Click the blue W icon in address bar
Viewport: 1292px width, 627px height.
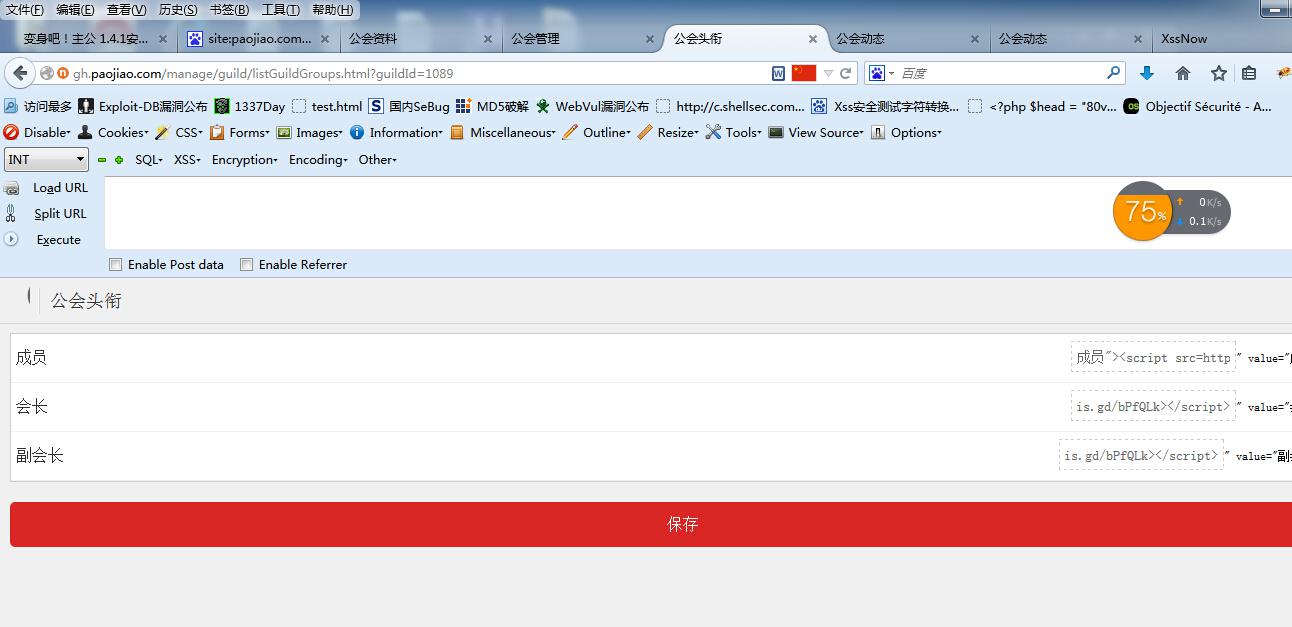(x=778, y=73)
